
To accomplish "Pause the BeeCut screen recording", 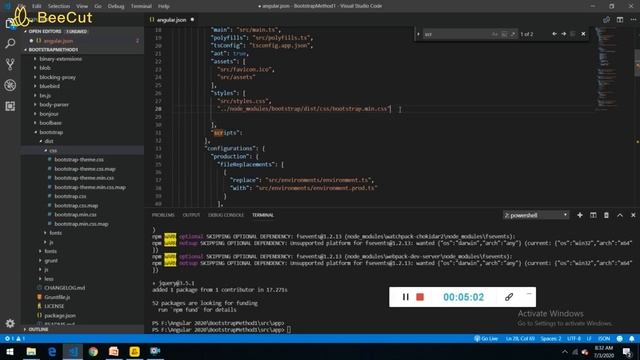I will point(405,297).
